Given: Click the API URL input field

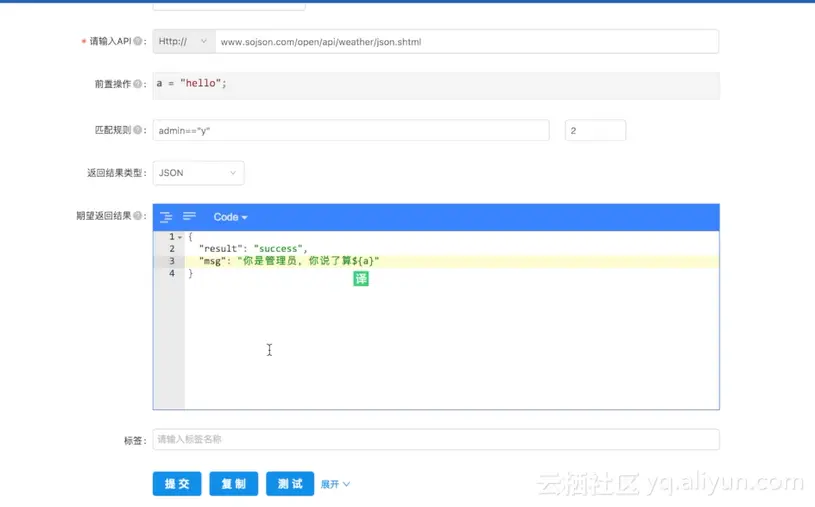Looking at the screenshot, I should coord(467,42).
